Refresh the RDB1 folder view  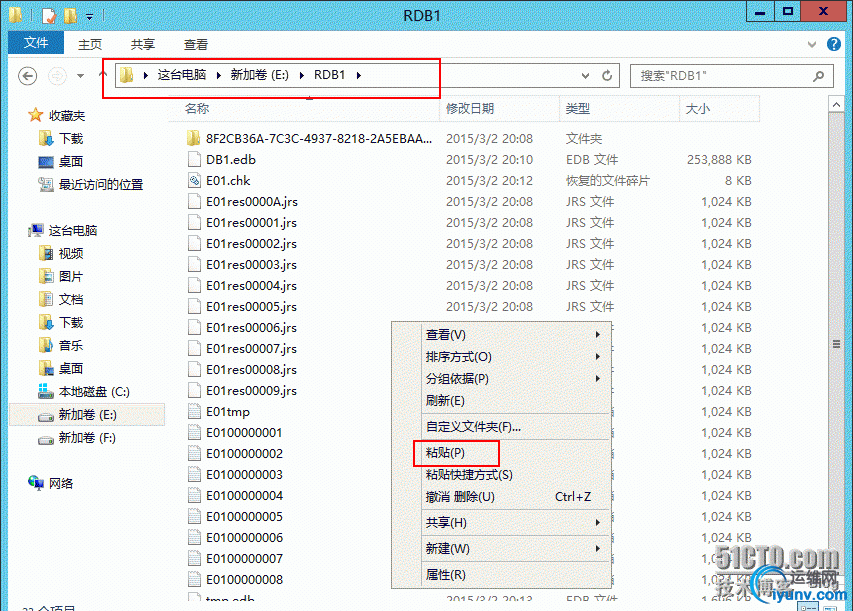pos(607,76)
